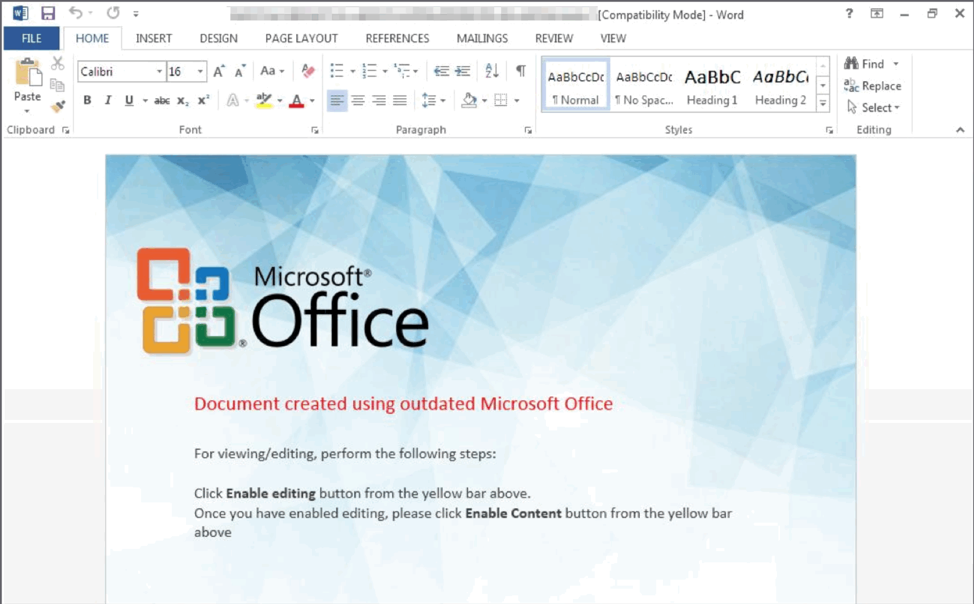Switch to the VIEW tab
The width and height of the screenshot is (974, 604).
point(613,39)
